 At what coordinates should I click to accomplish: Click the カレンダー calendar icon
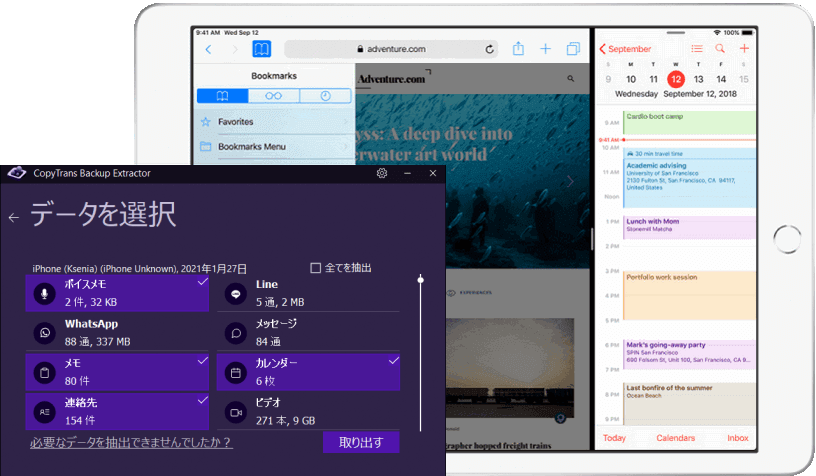pyautogui.click(x=236, y=372)
